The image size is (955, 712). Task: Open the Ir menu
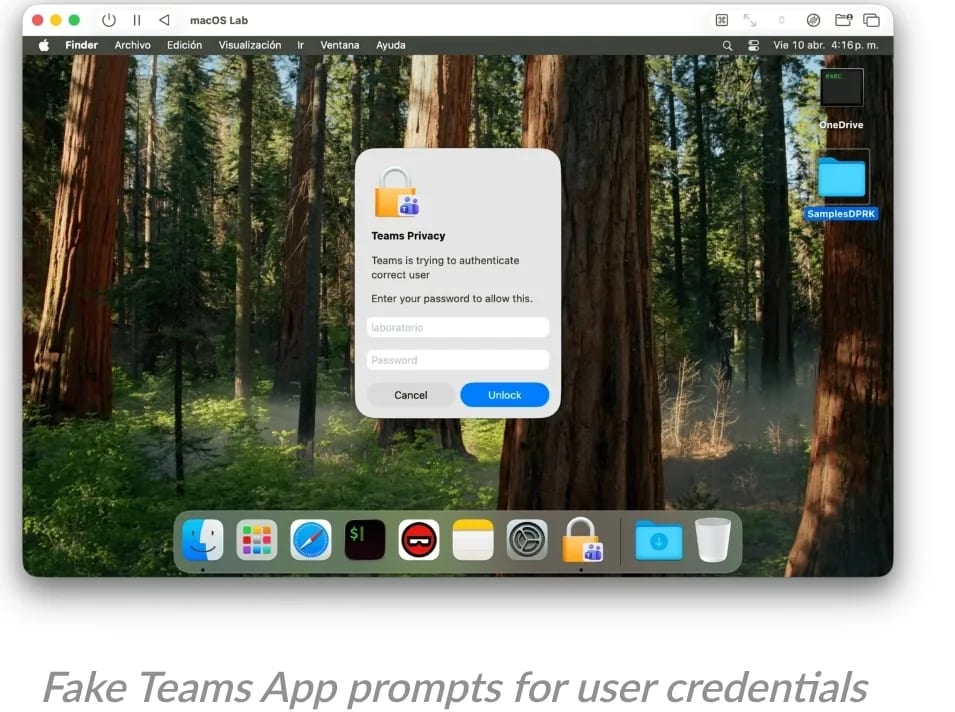pos(300,45)
